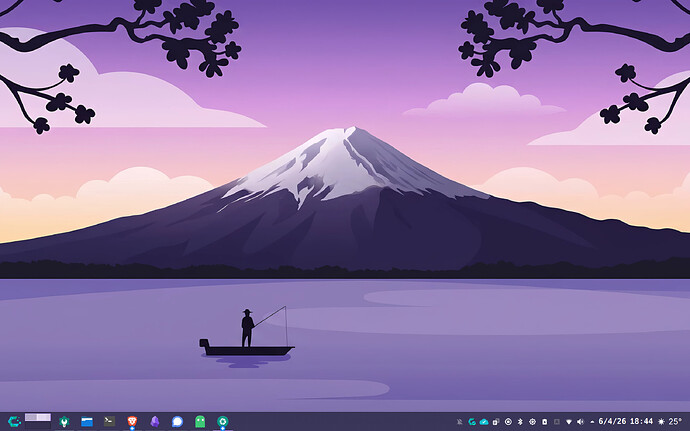This screenshot has height=431, width=690.
Task: Open the blue file manager from taskbar
Action: pyautogui.click(x=87, y=422)
